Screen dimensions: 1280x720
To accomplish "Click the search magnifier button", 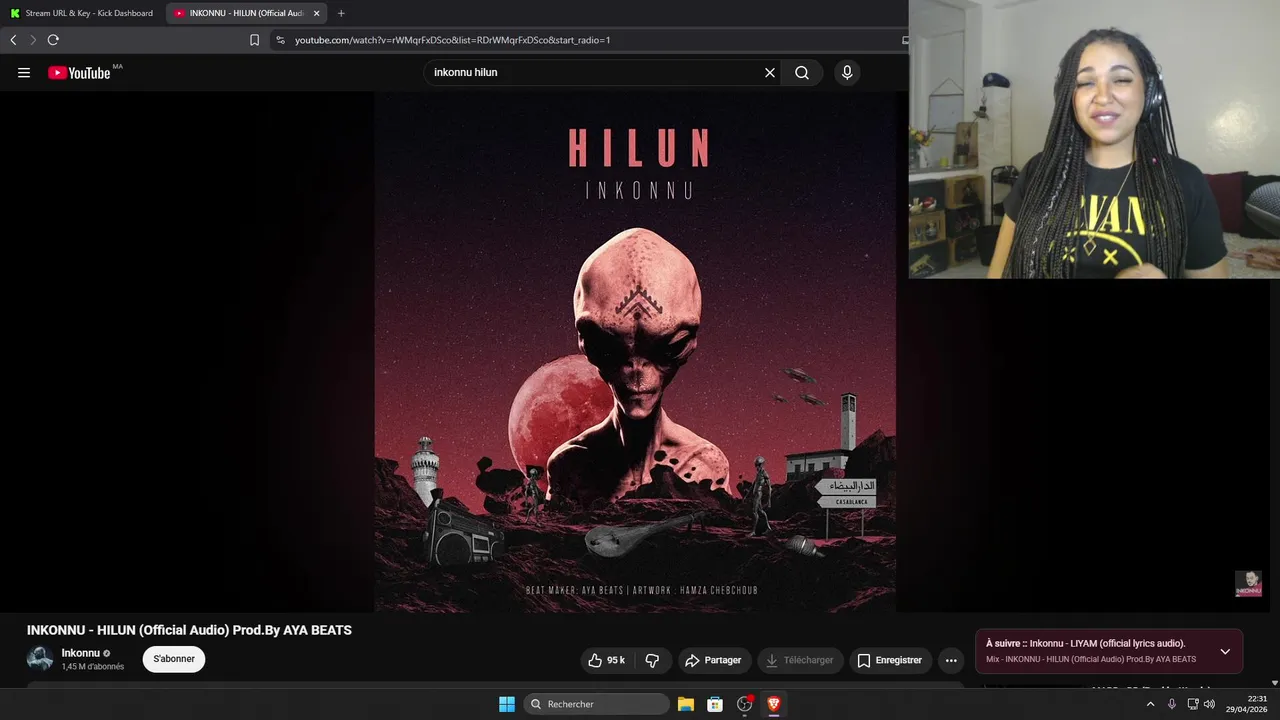I will (802, 72).
